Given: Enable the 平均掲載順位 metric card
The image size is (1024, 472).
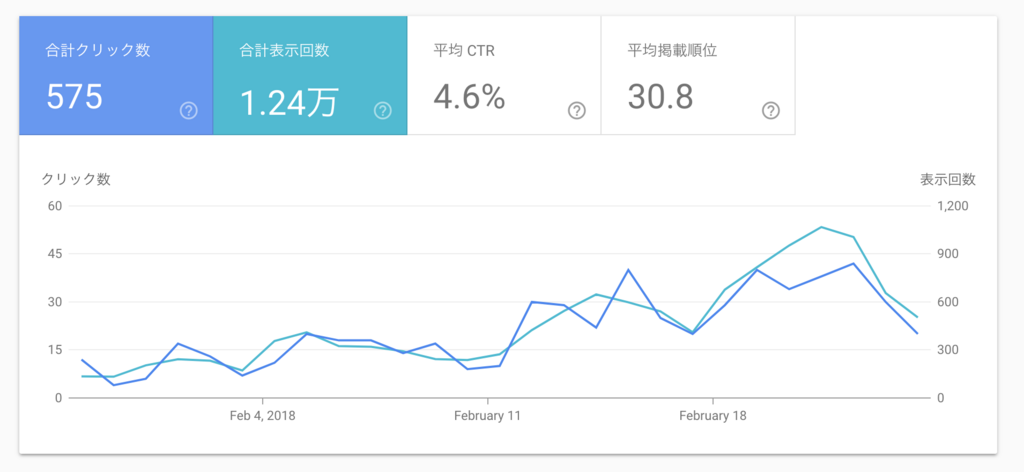Looking at the screenshot, I should pyautogui.click(x=698, y=76).
